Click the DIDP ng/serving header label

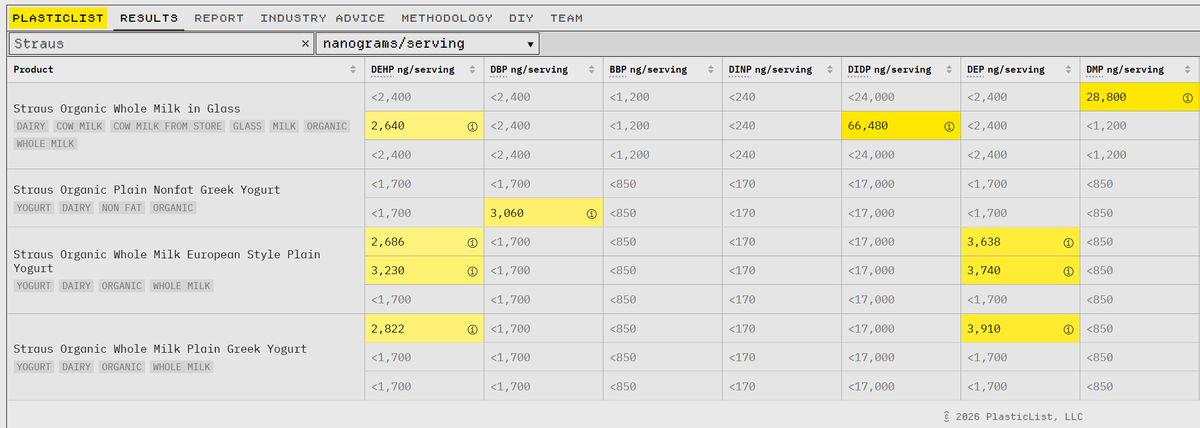tap(889, 70)
